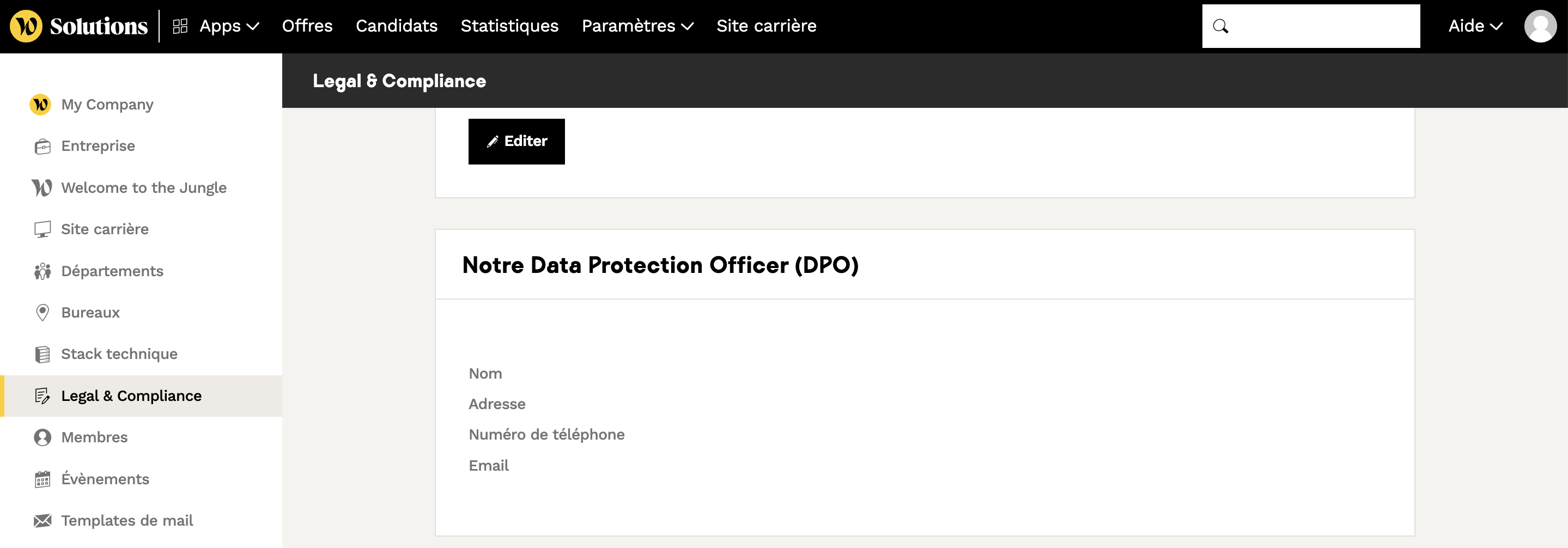Click the Apps grid icon
This screenshot has width=1568, height=548.
point(180,26)
